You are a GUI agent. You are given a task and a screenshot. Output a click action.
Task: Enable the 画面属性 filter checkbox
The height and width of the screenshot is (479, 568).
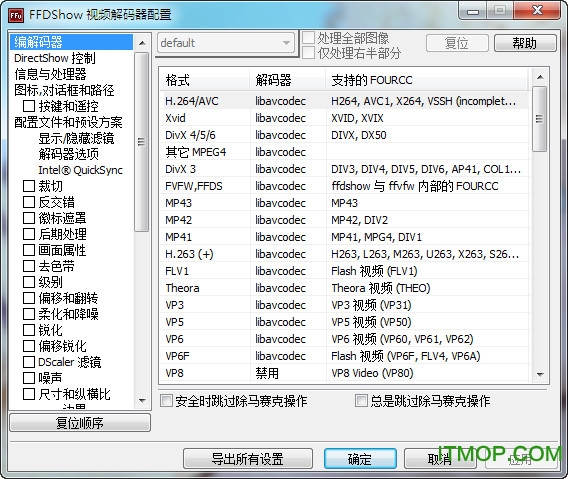pyautogui.click(x=29, y=250)
